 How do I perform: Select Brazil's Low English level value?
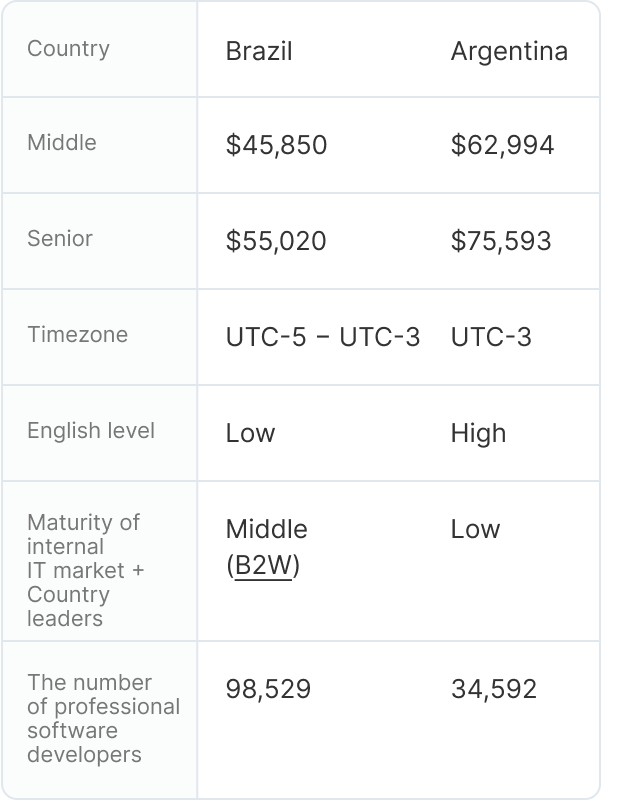(250, 434)
